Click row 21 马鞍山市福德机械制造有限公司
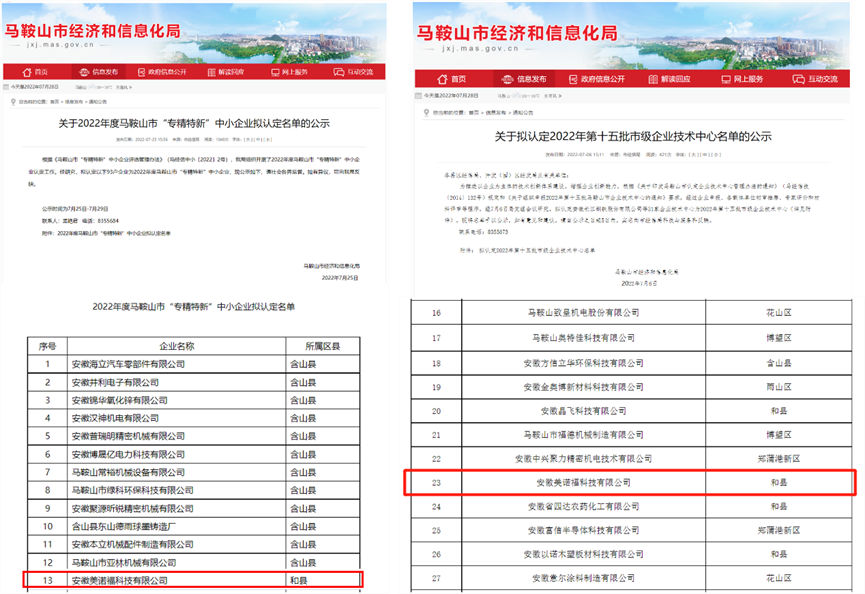Viewport: 865px width, 594px height. click(x=632, y=435)
